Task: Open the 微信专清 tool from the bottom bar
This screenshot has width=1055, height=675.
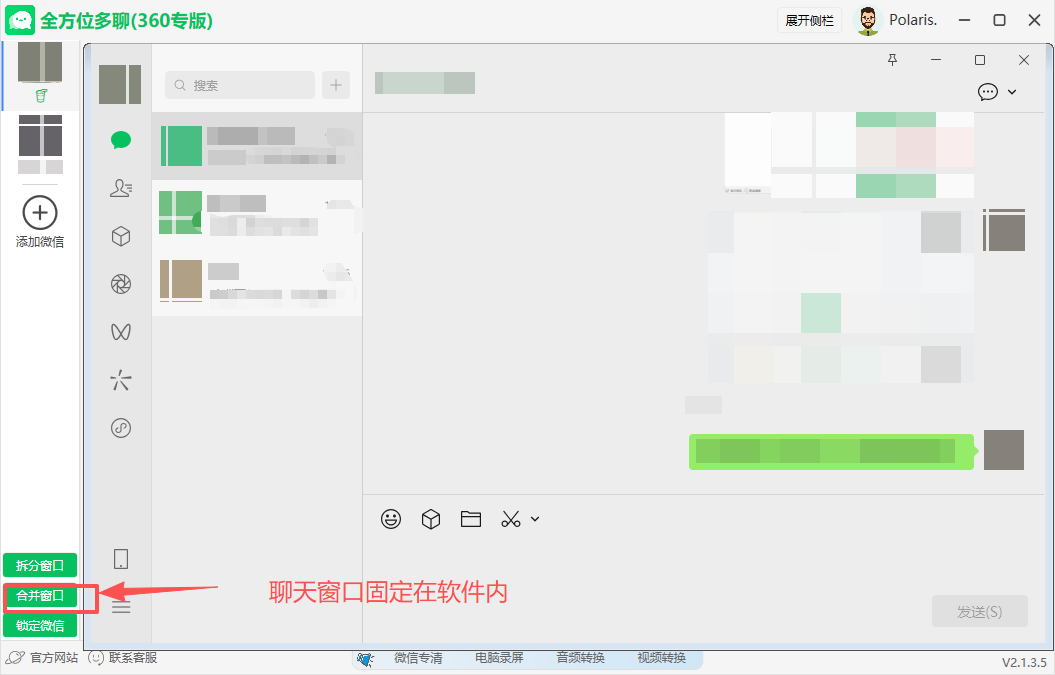Action: point(420,658)
